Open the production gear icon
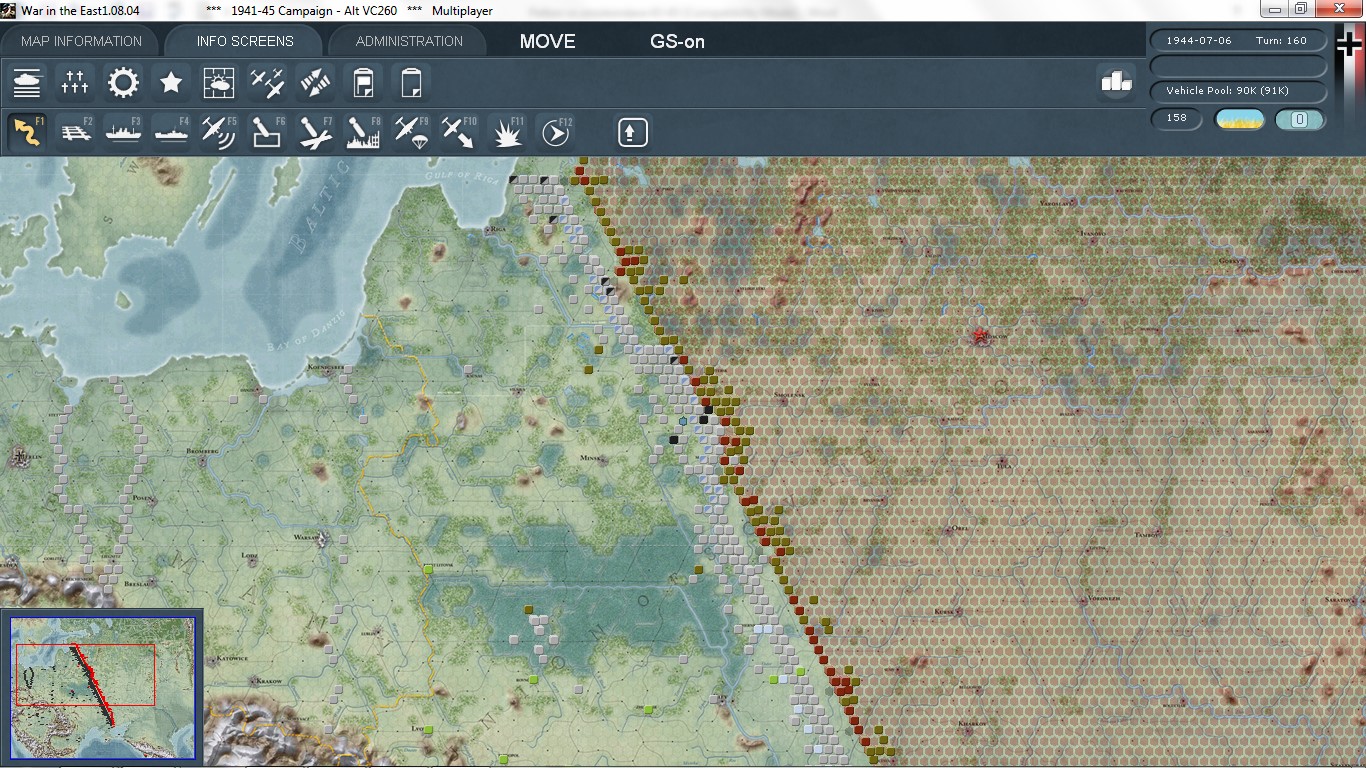 click(x=123, y=82)
